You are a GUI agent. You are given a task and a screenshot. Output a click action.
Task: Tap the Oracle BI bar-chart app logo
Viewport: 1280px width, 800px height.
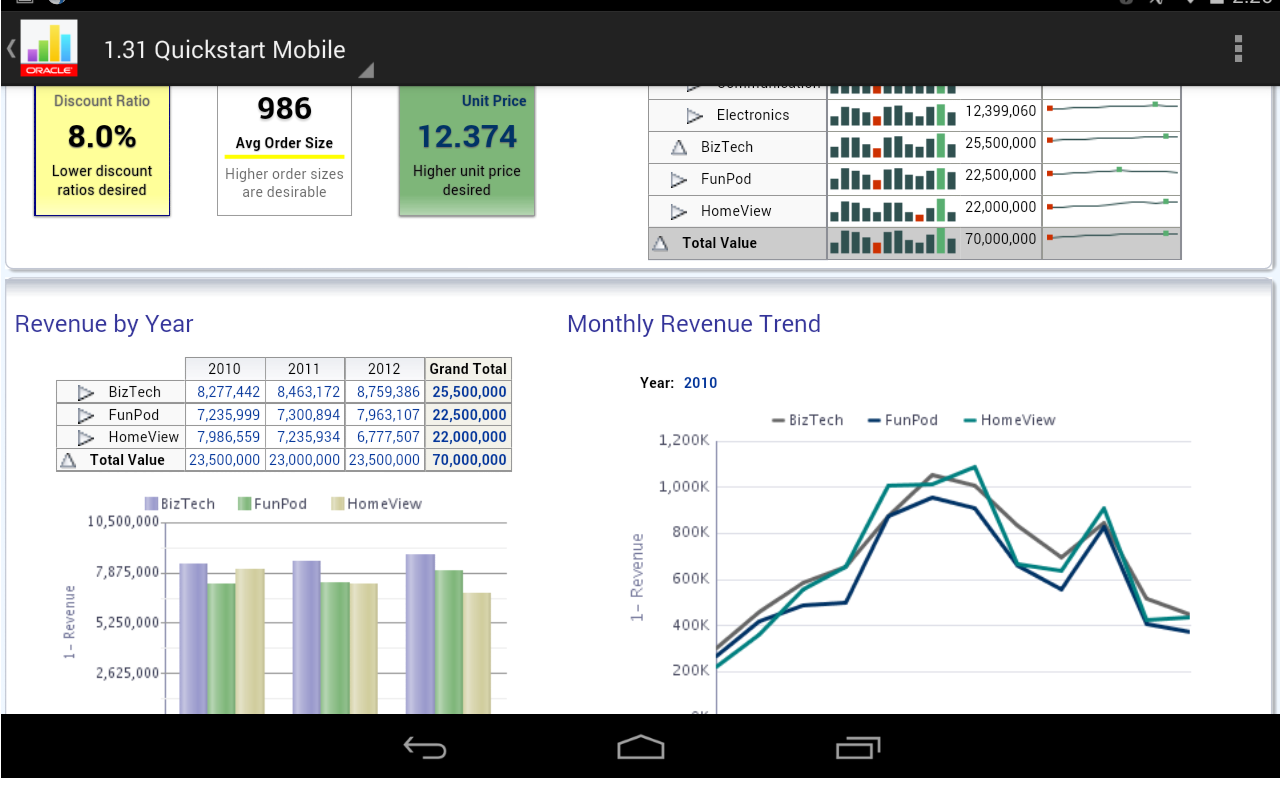[48, 47]
